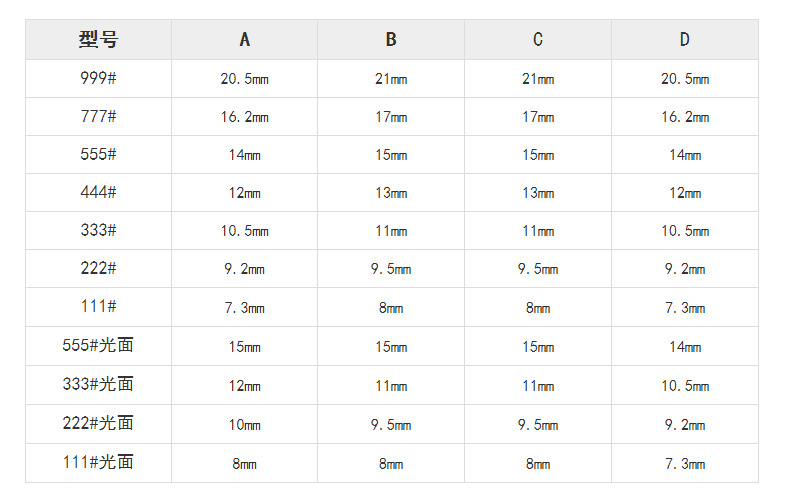Image resolution: width=790 pixels, height=490 pixels.
Task: Select column header C
Action: tap(538, 39)
